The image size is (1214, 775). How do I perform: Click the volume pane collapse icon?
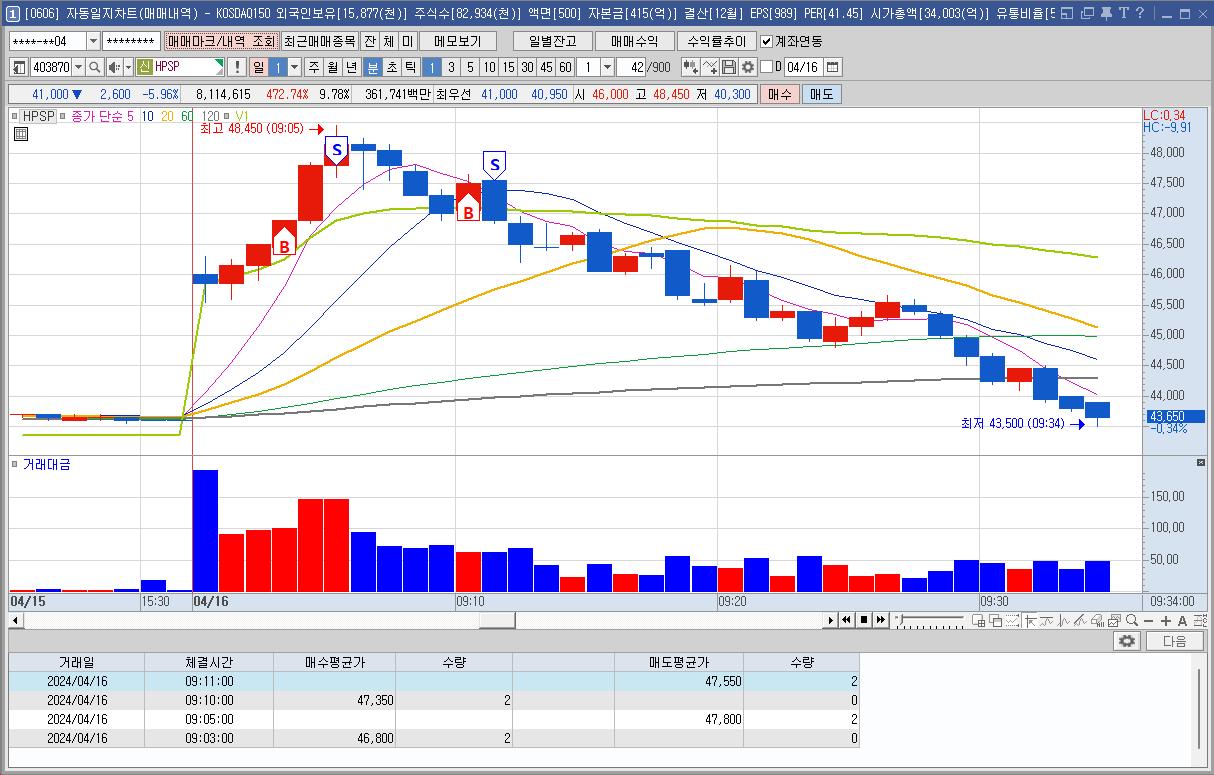click(1201, 463)
